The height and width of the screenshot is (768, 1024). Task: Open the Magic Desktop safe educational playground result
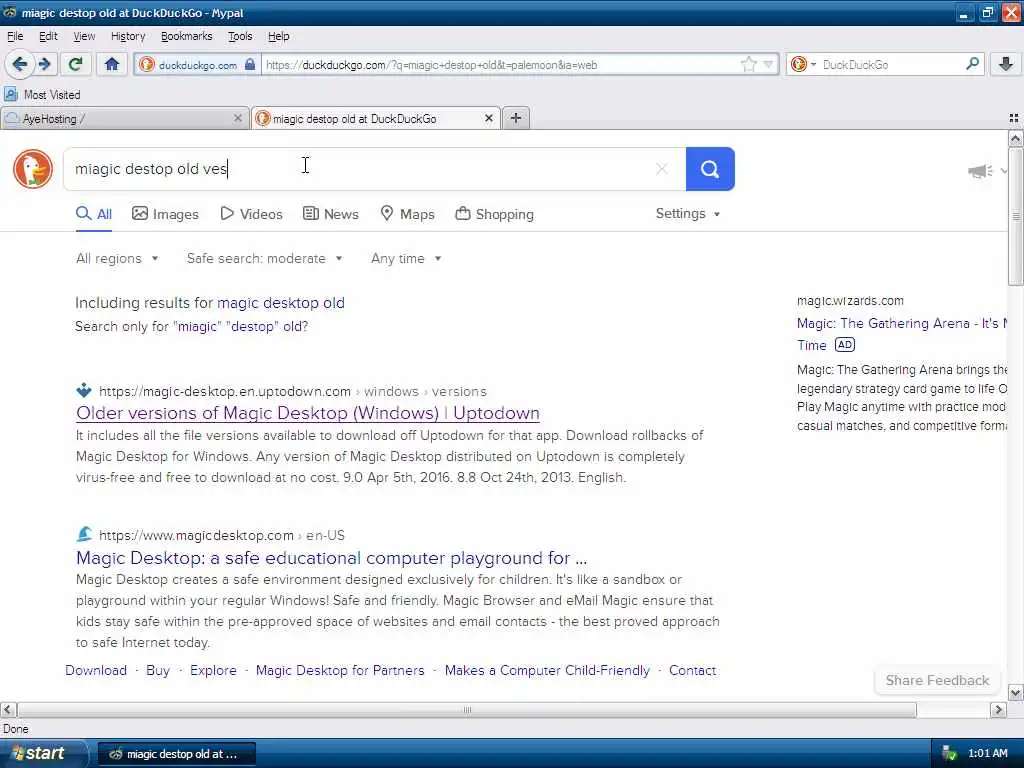click(332, 558)
